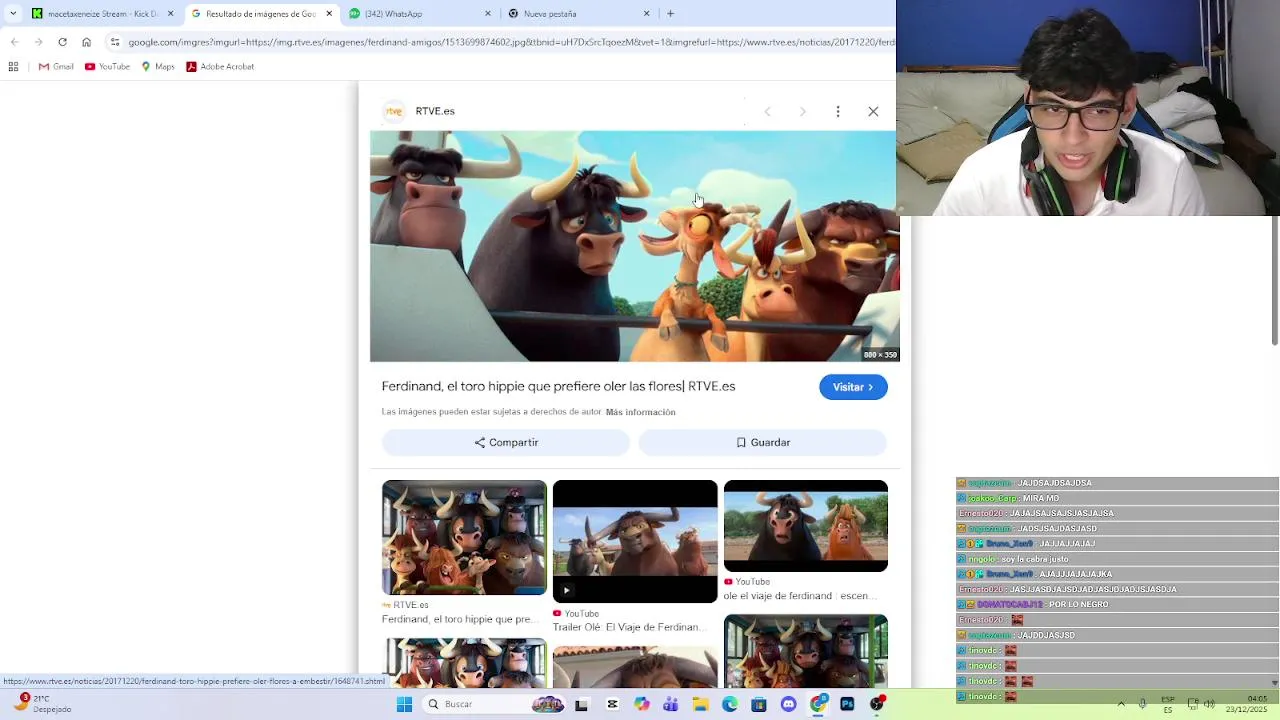Viewport: 1280px width, 720px height.
Task: Switch to the Kick Stream browser tab
Action: [x=102, y=14]
